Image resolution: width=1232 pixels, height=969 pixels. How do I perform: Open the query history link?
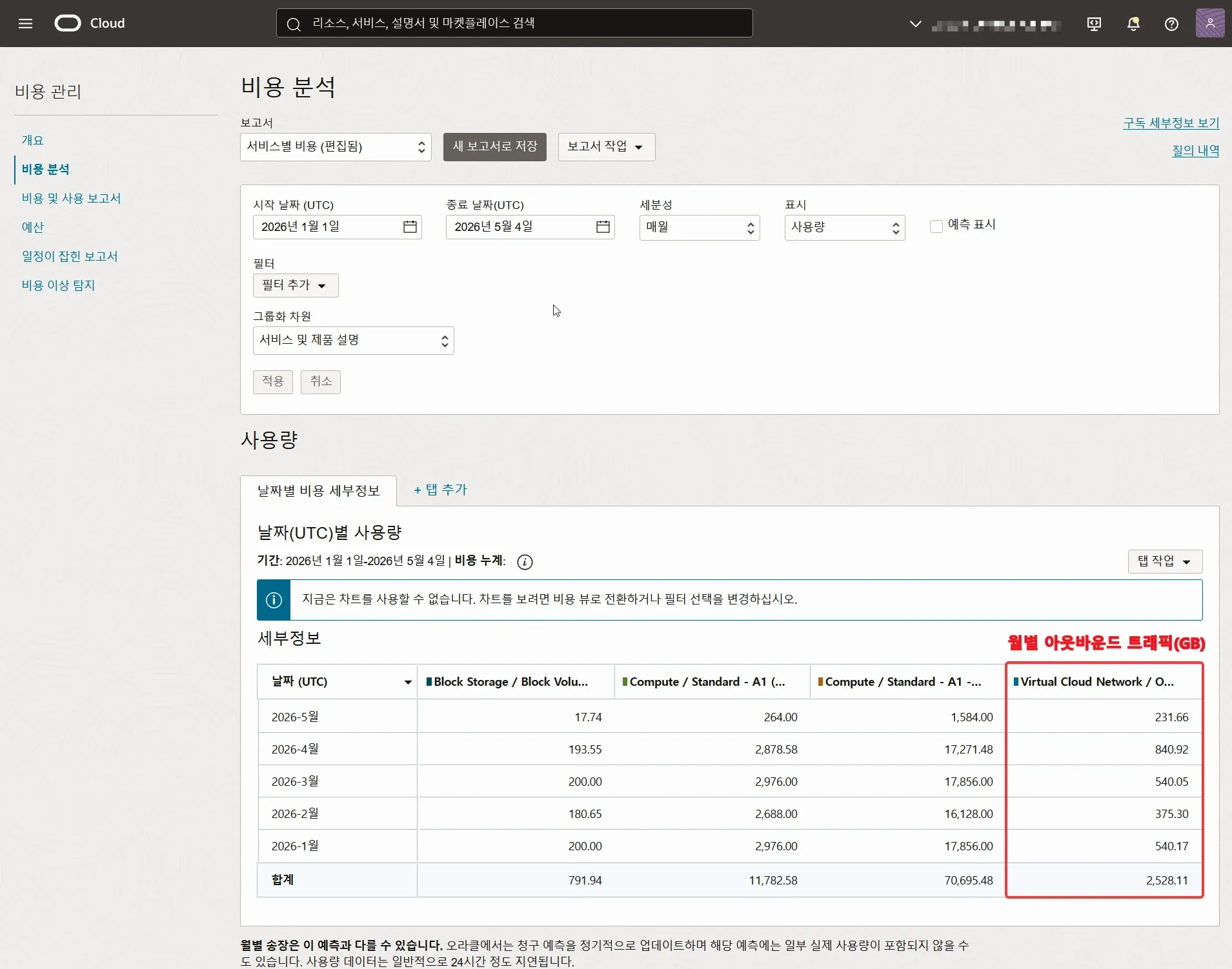coord(1196,150)
